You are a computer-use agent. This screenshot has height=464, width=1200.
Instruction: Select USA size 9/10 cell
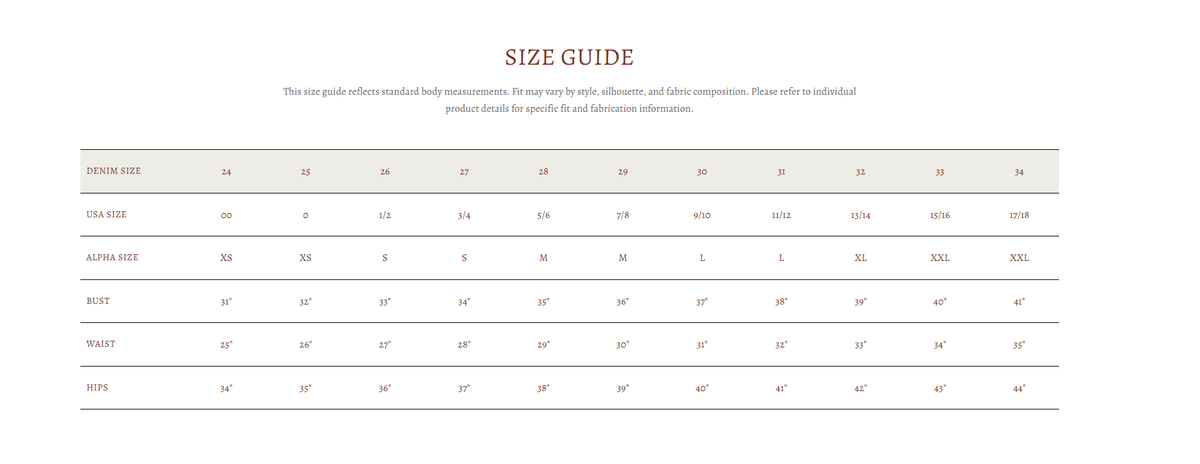tap(702, 215)
